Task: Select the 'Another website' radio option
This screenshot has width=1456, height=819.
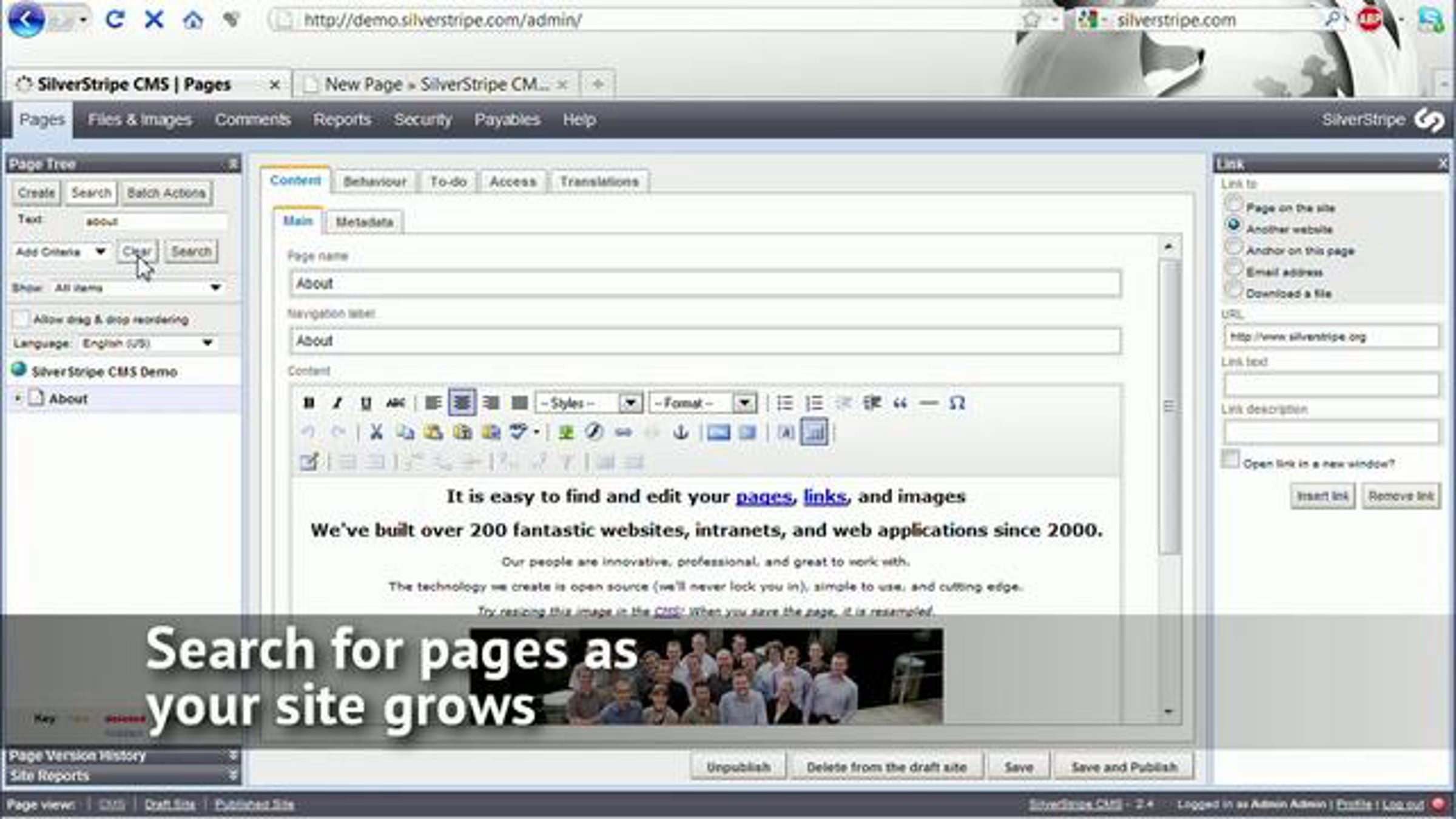Action: [x=1233, y=224]
